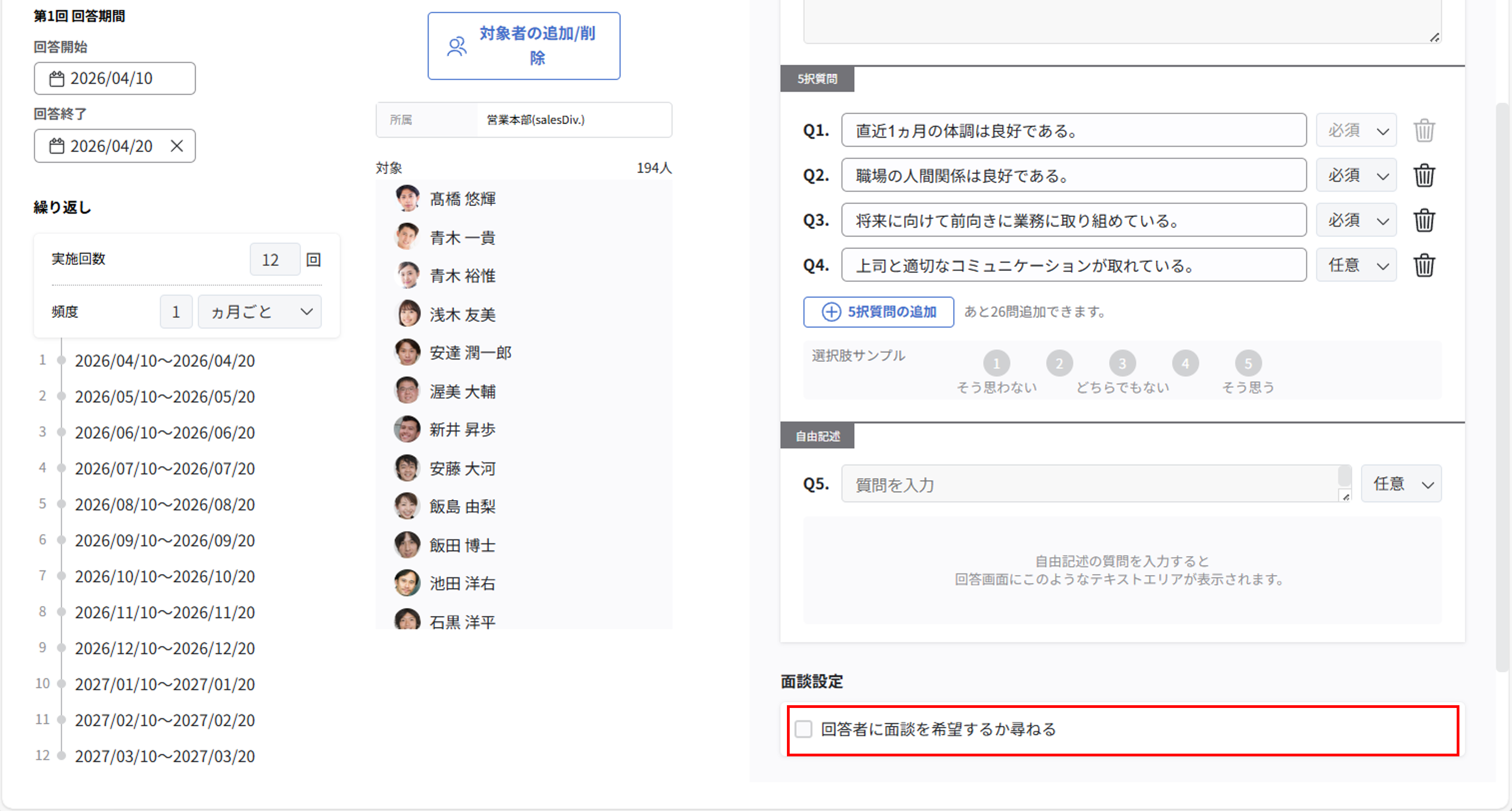Click calendar icon in 回答終了 date field
This screenshot has height=811, width=1512.
pos(57,146)
